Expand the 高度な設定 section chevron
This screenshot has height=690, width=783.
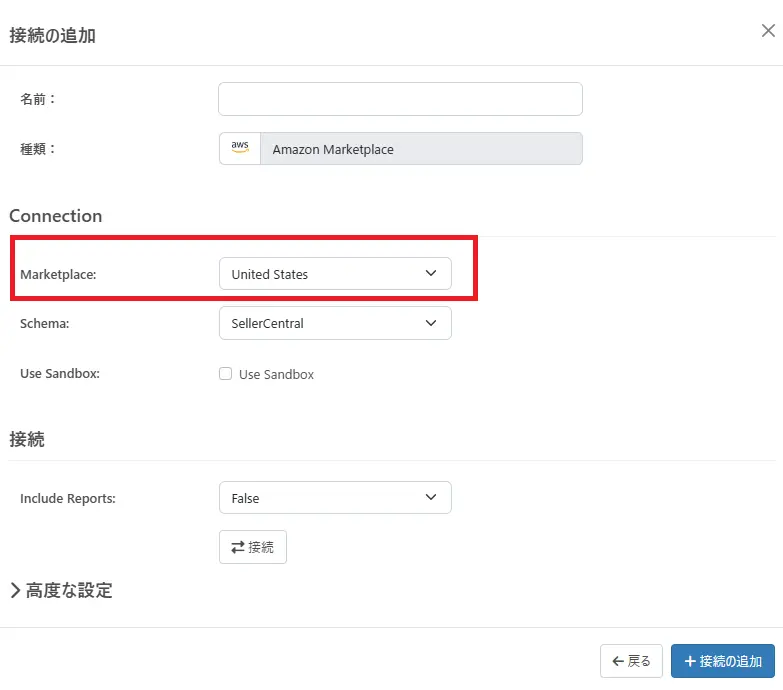[x=16, y=590]
